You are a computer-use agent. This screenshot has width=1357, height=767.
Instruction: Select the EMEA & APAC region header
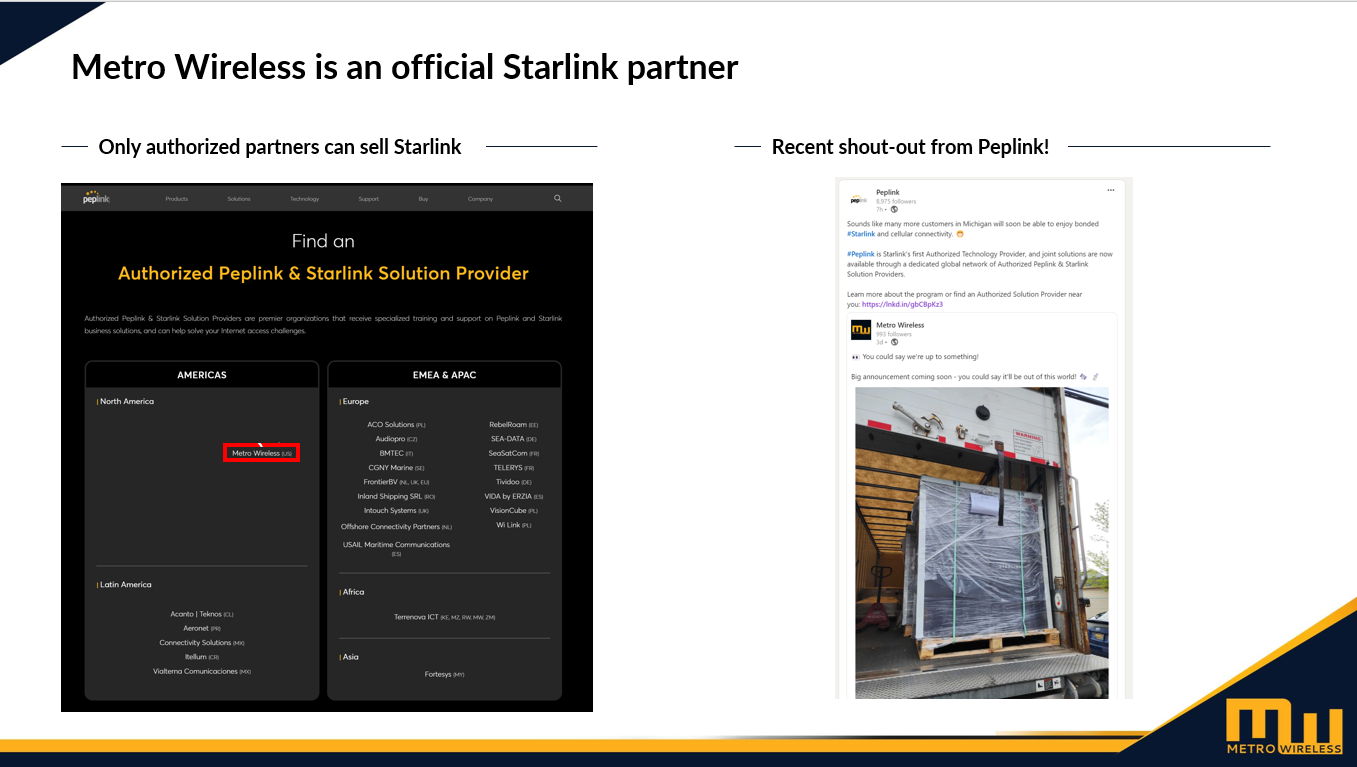pyautogui.click(x=445, y=375)
